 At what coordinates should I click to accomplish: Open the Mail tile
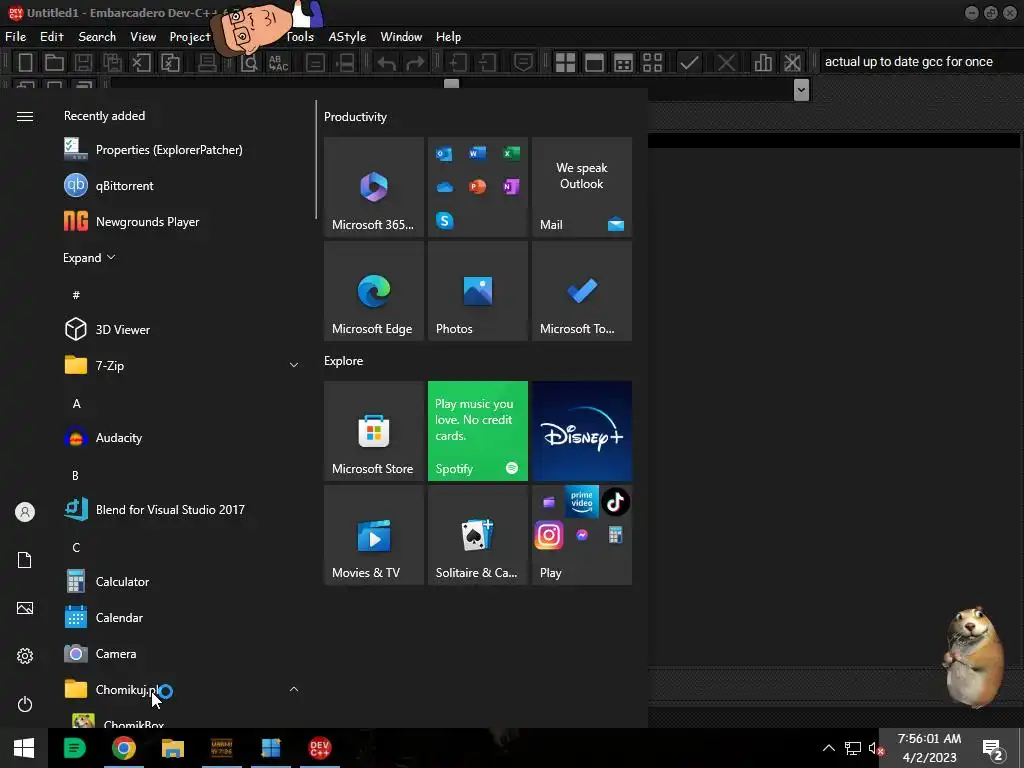tap(582, 187)
